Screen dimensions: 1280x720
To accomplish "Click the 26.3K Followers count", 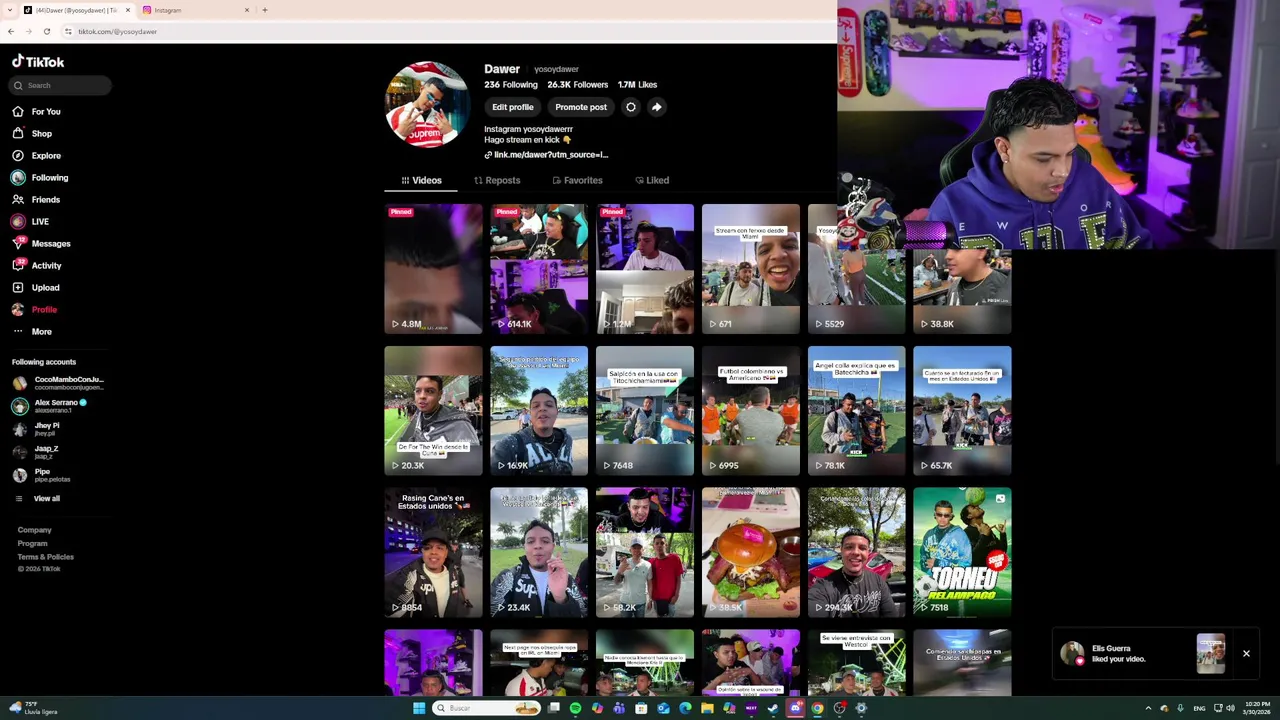I will click(578, 85).
